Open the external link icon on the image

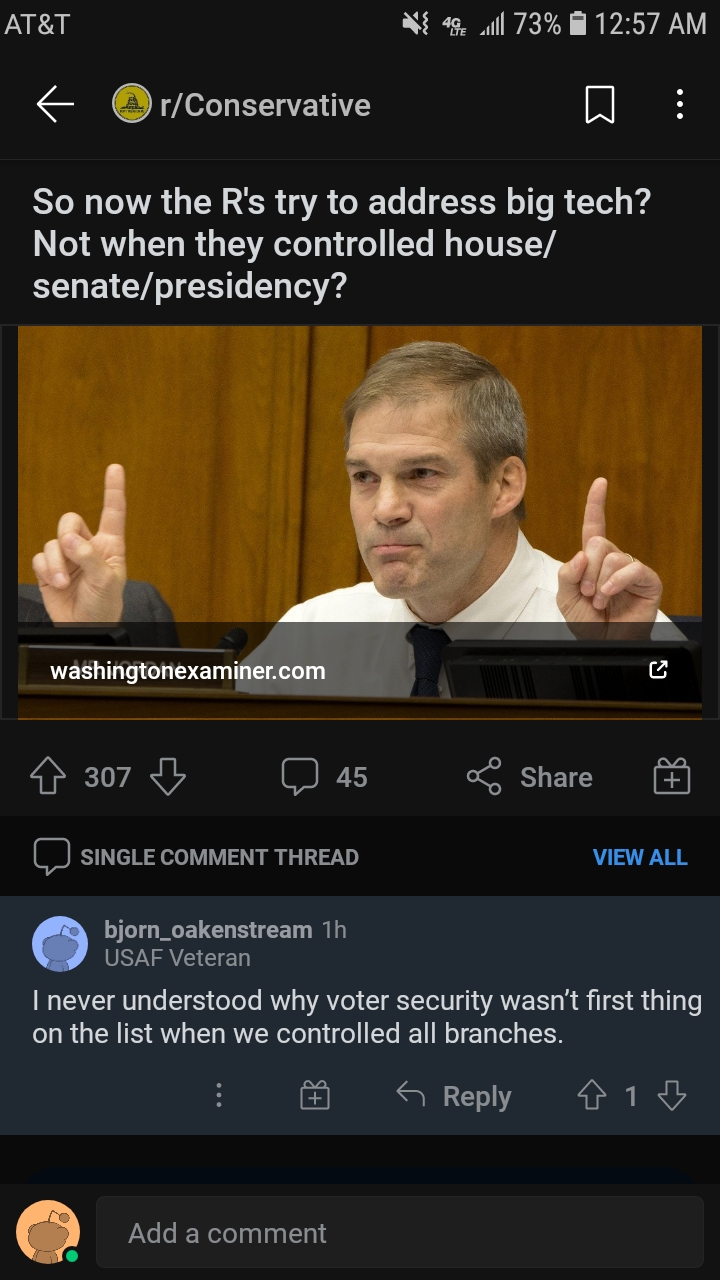[658, 670]
